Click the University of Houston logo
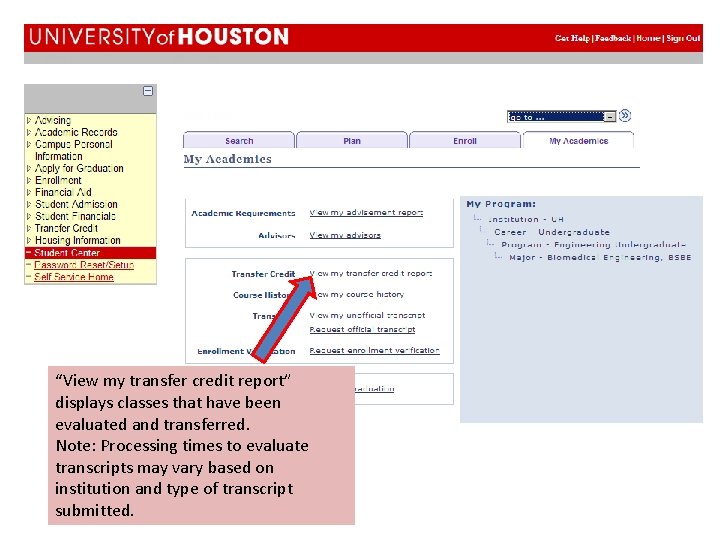Image resolution: width=720 pixels, height=540 pixels. 159,37
